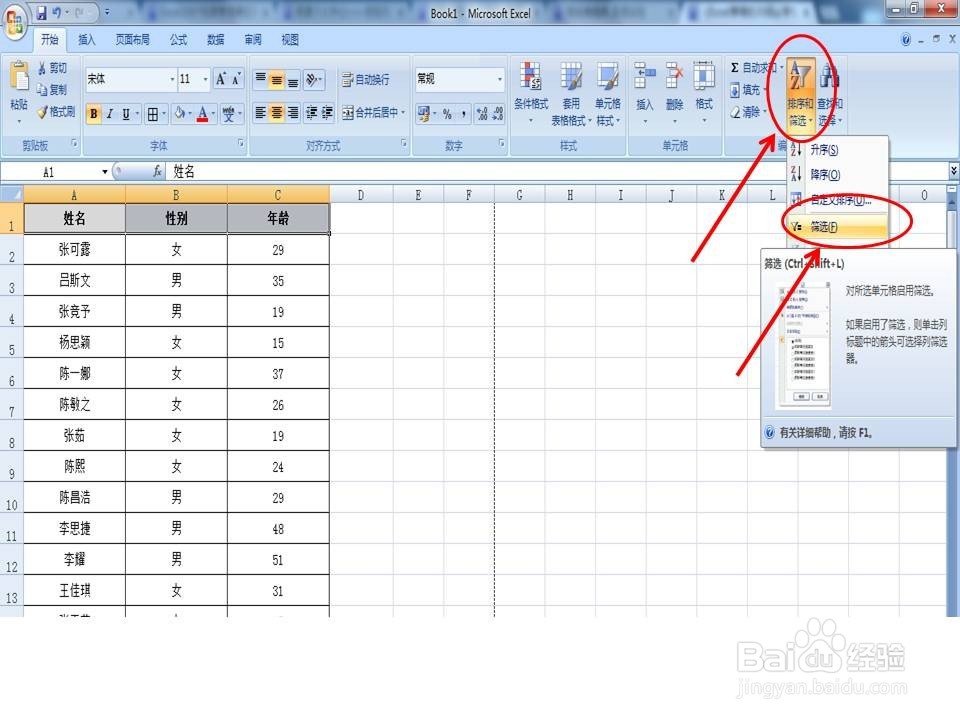Screen dimensions: 960x720
Task: Switch to the 公式 ribbon tab
Action: pyautogui.click(x=178, y=40)
